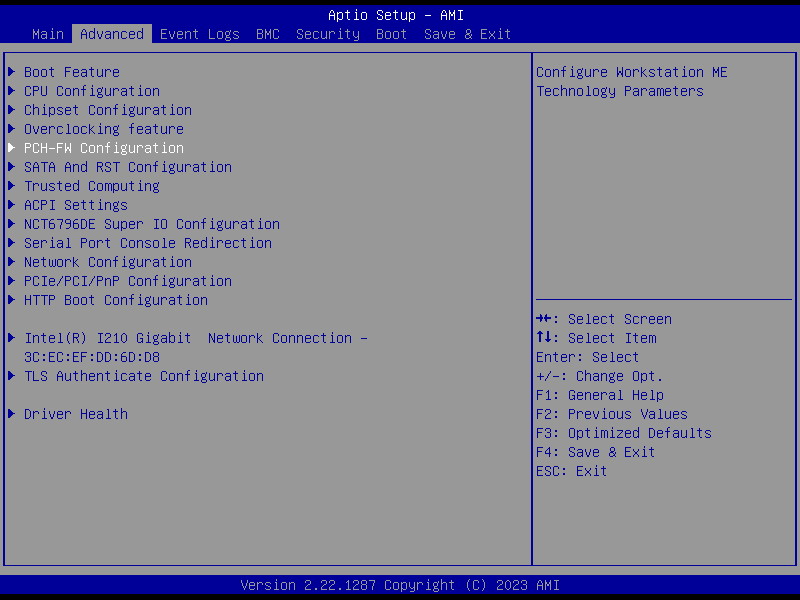800x600 pixels.
Task: Open Intel(R) I210 Gigabit Network Connection
Action: point(196,347)
